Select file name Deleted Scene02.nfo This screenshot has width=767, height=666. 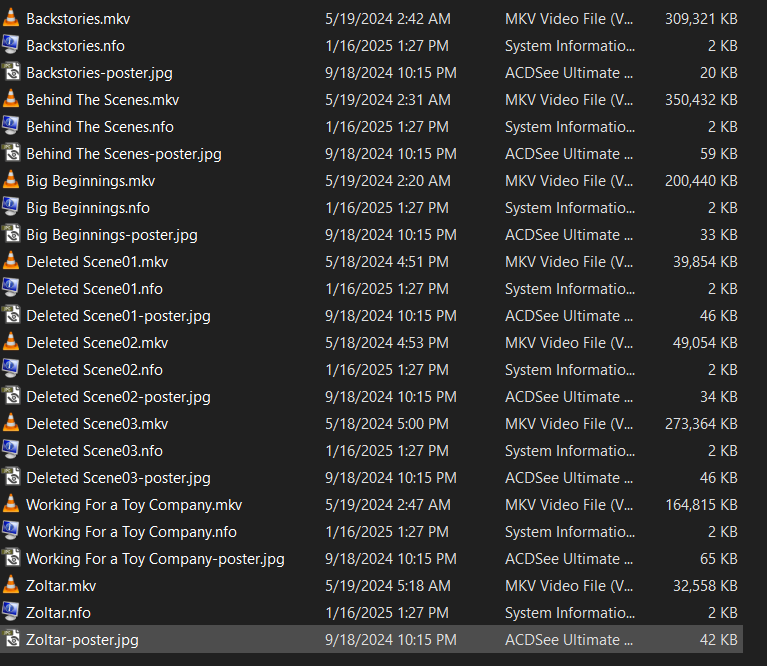pos(94,370)
